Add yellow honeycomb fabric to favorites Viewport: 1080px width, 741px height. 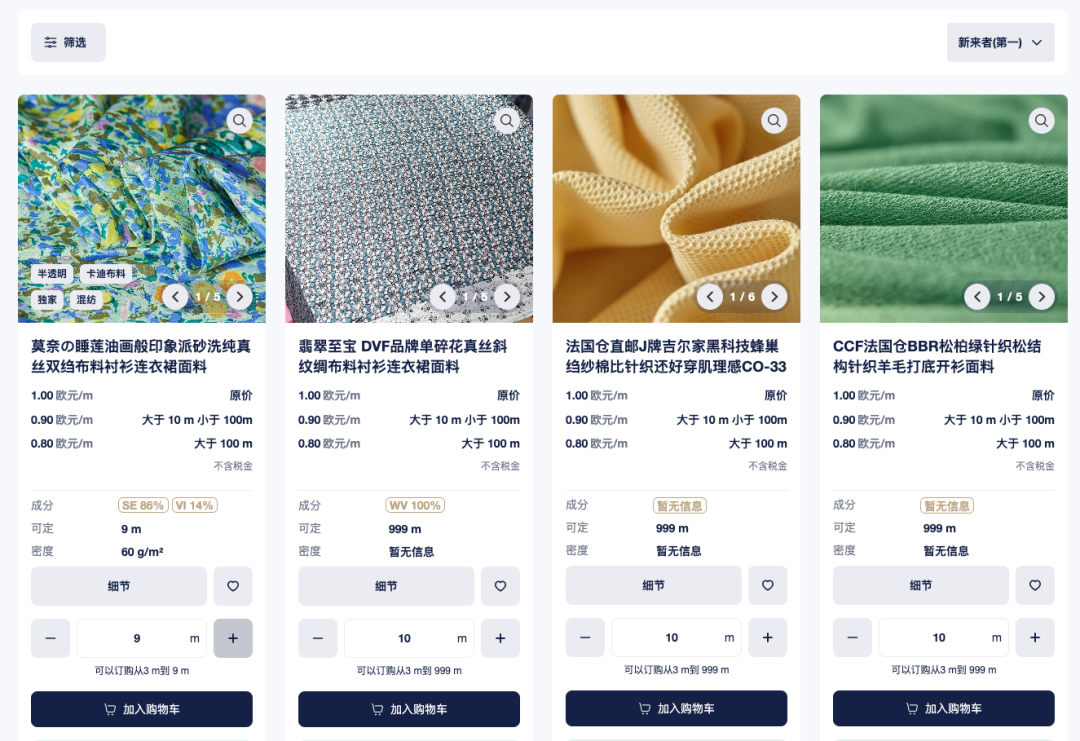pos(767,585)
